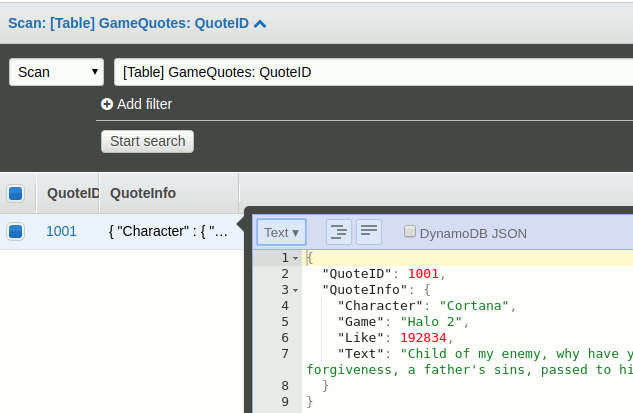Open the Text view mode dropdown

click(282, 232)
